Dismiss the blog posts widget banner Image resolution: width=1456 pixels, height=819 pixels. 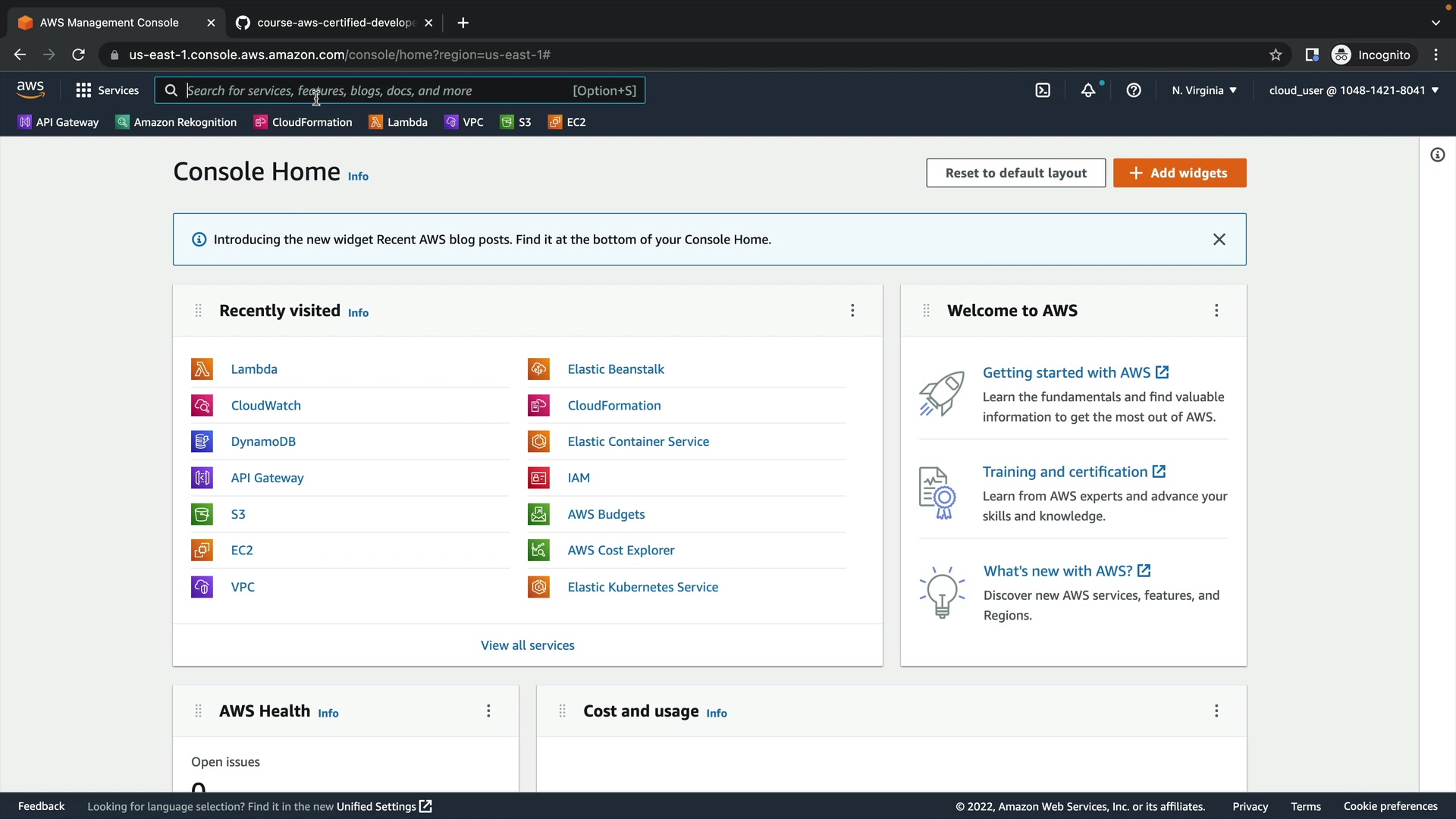point(1219,240)
